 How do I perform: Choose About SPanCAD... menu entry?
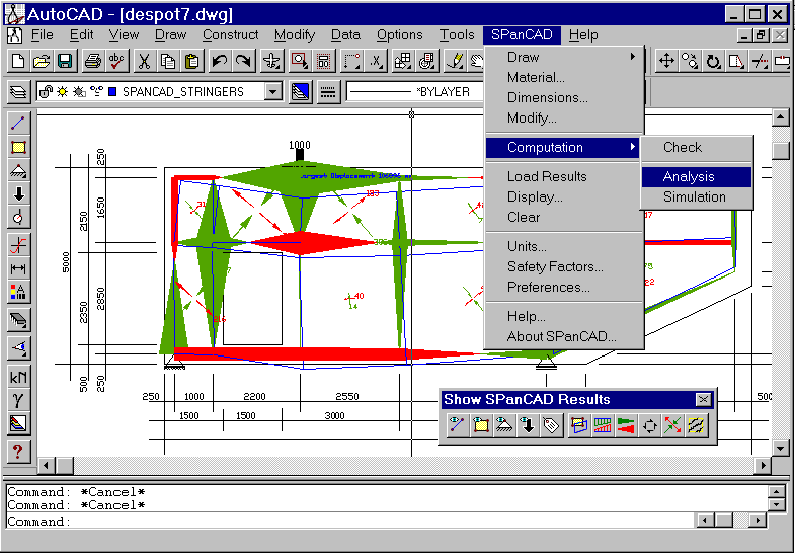[x=564, y=337]
